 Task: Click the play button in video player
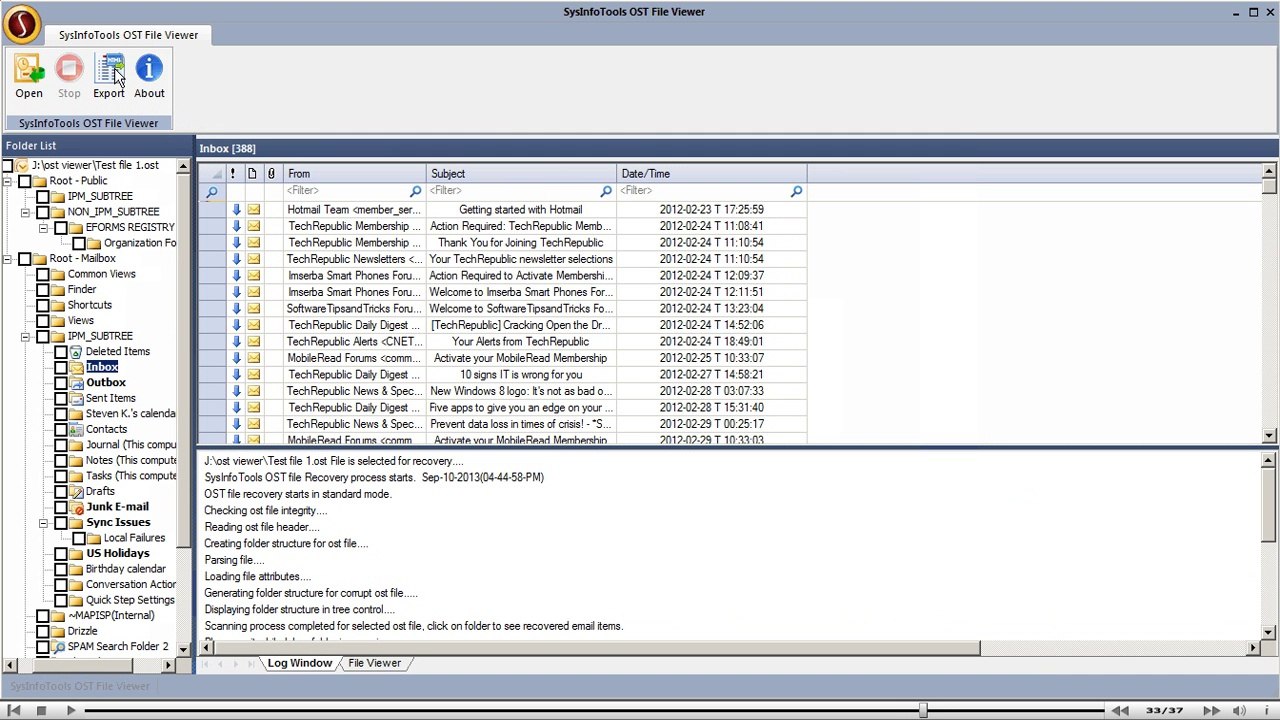[71, 710]
